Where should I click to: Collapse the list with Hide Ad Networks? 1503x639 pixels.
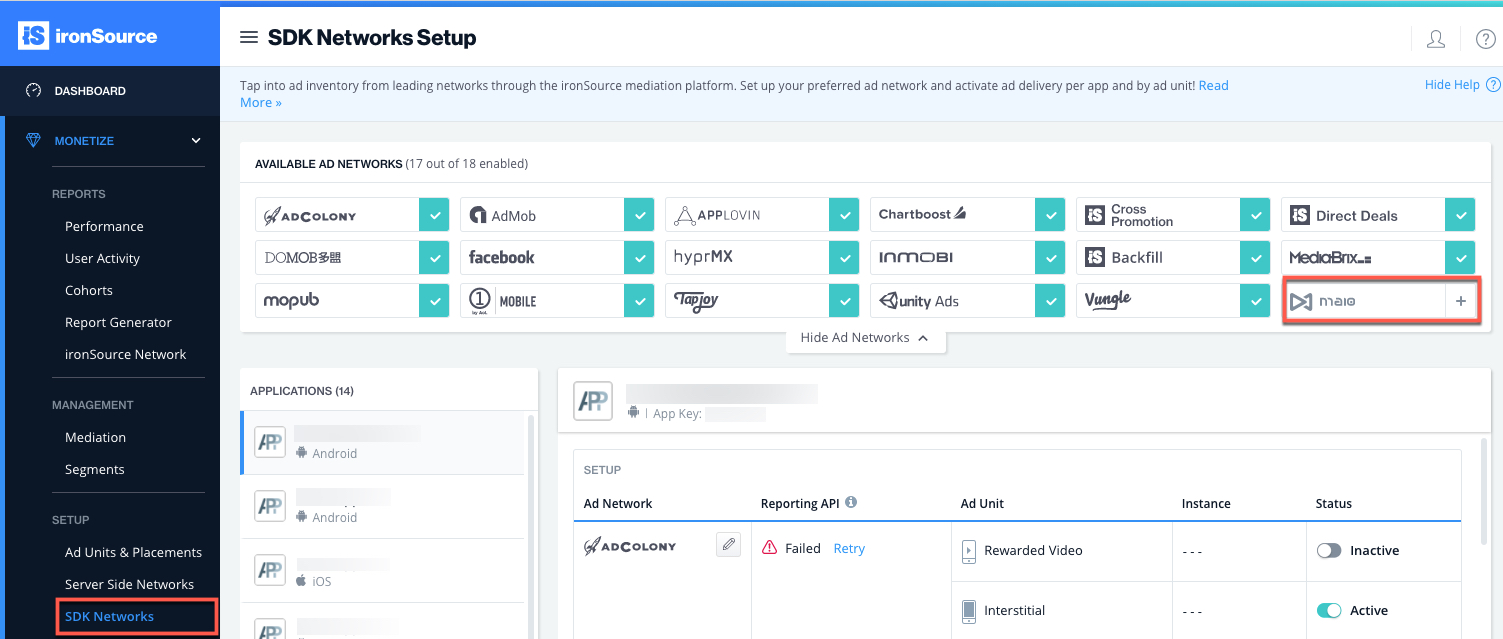click(x=865, y=338)
